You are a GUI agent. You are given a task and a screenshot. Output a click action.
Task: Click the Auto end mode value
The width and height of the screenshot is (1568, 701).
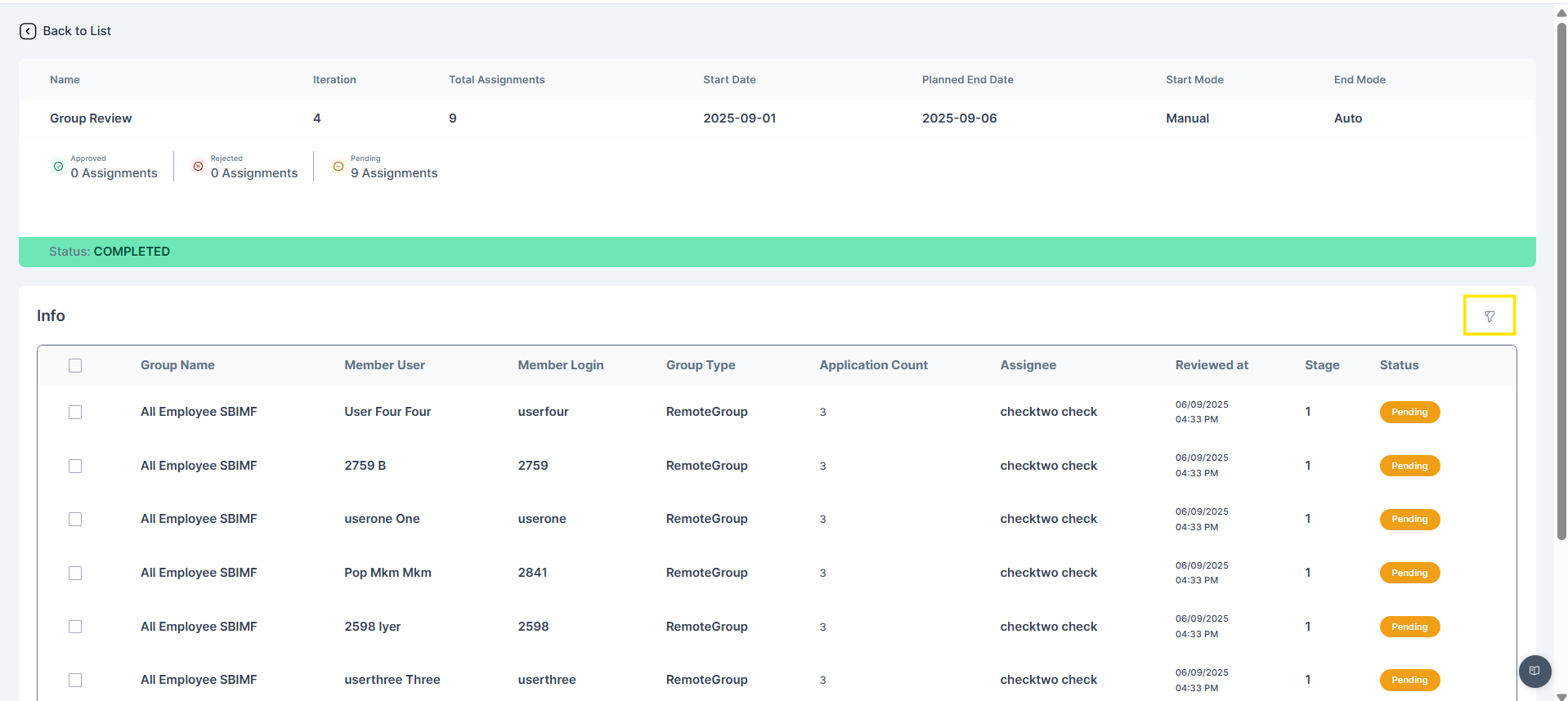pyautogui.click(x=1348, y=118)
